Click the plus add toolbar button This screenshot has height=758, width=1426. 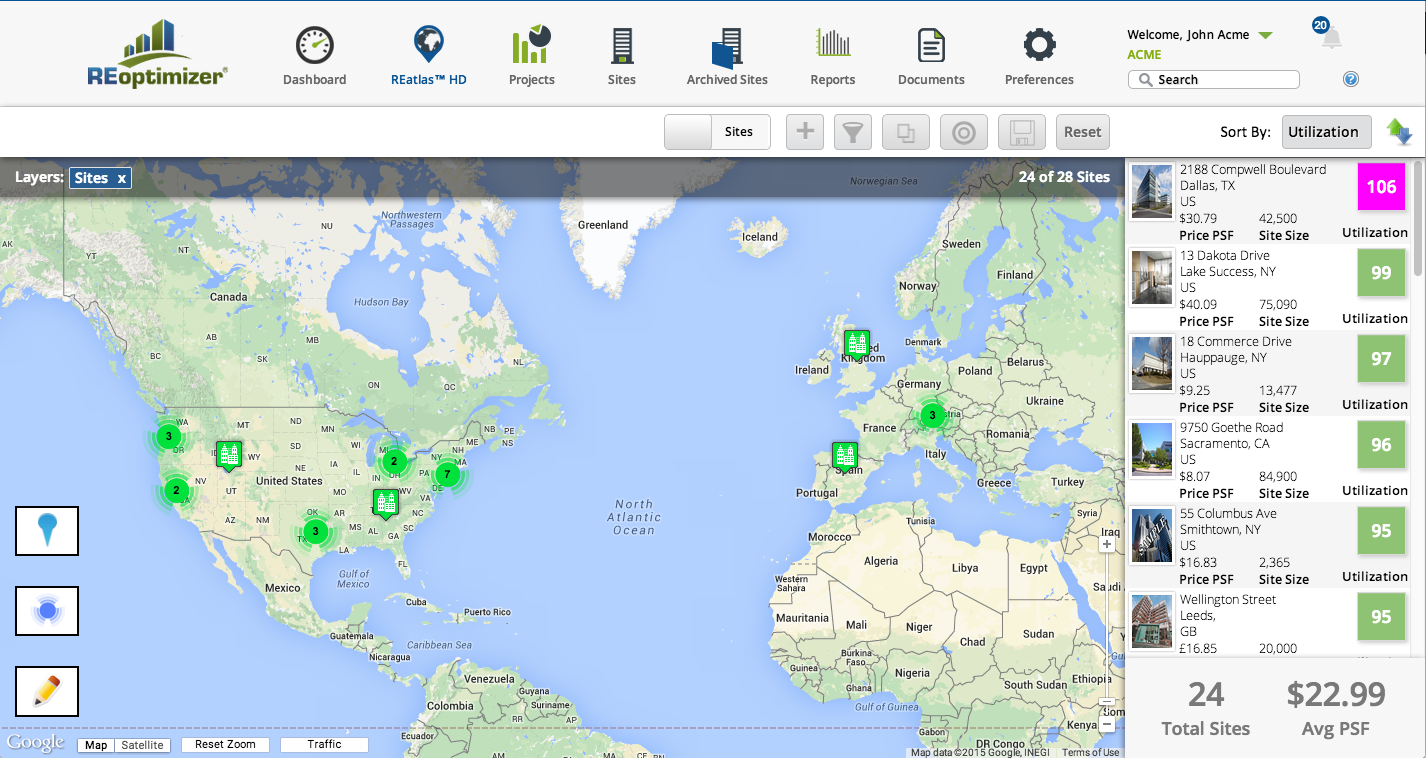click(805, 132)
